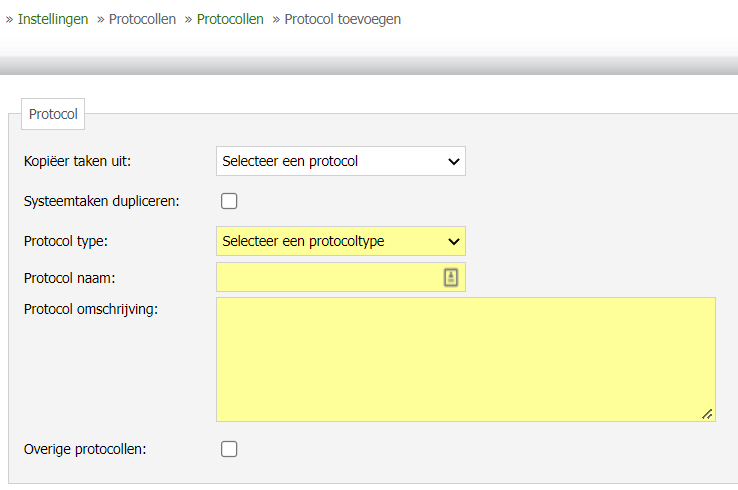Open the gray Protocollen breadcrumb link
Viewport: 738px width, 490px height.
coord(142,19)
